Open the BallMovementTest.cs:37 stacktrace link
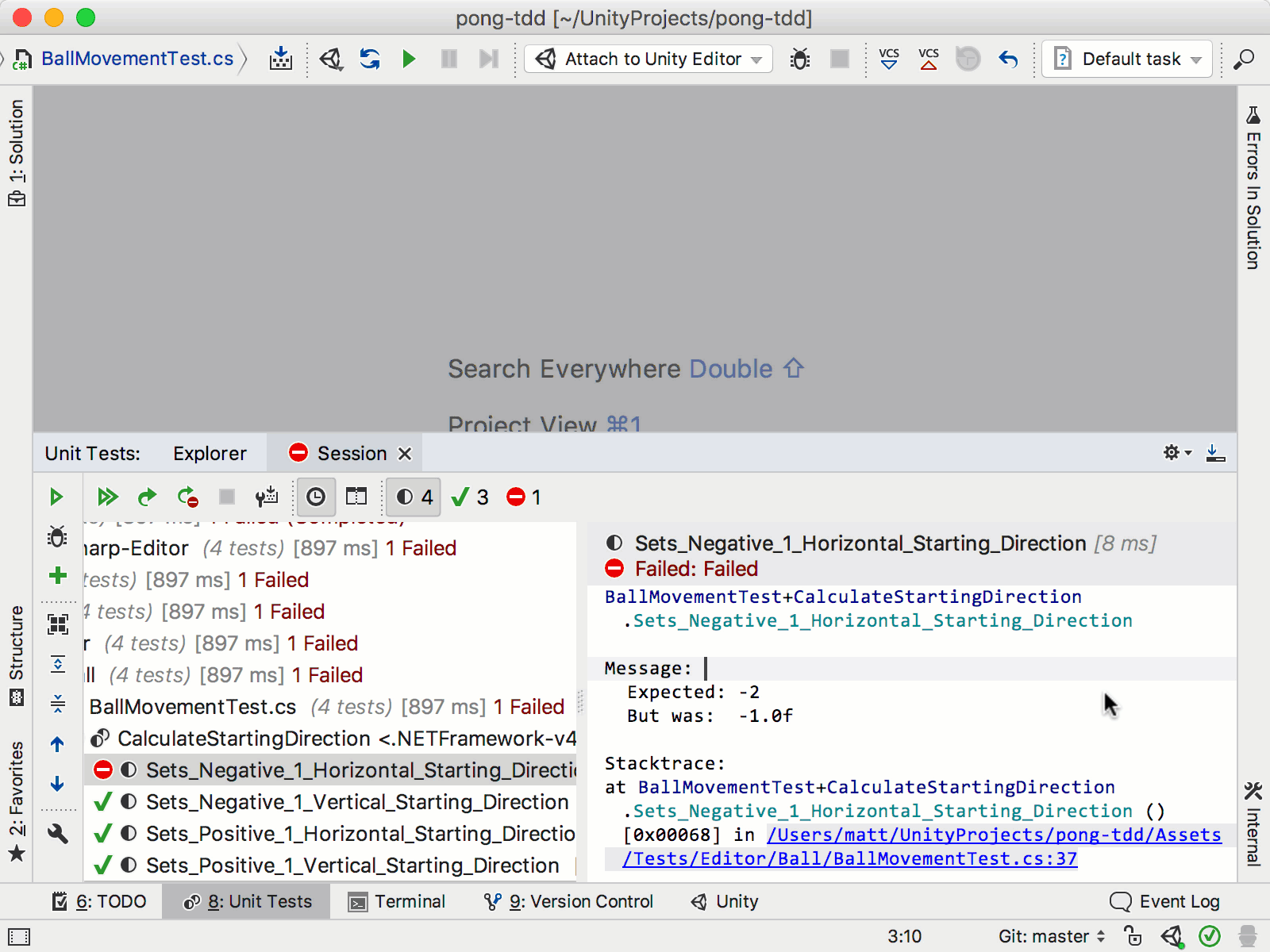The width and height of the screenshot is (1270, 952). 849,859
